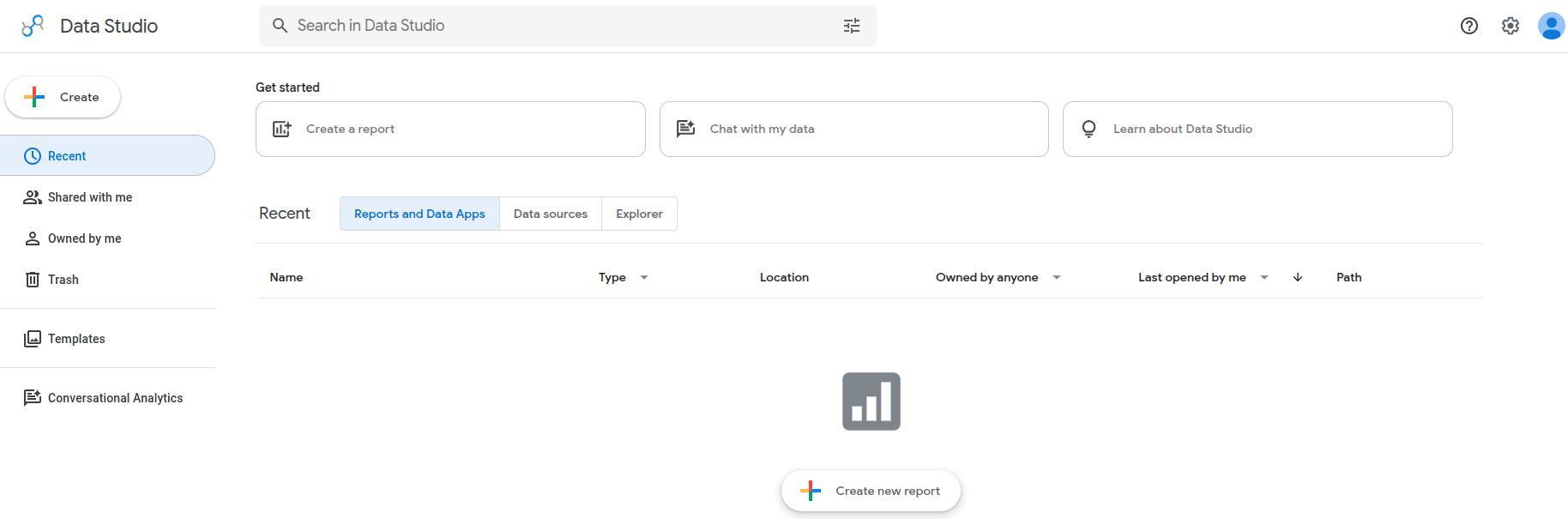The height and width of the screenshot is (519, 1568).
Task: Click the people icon for Shared with me
Action: [33, 197]
